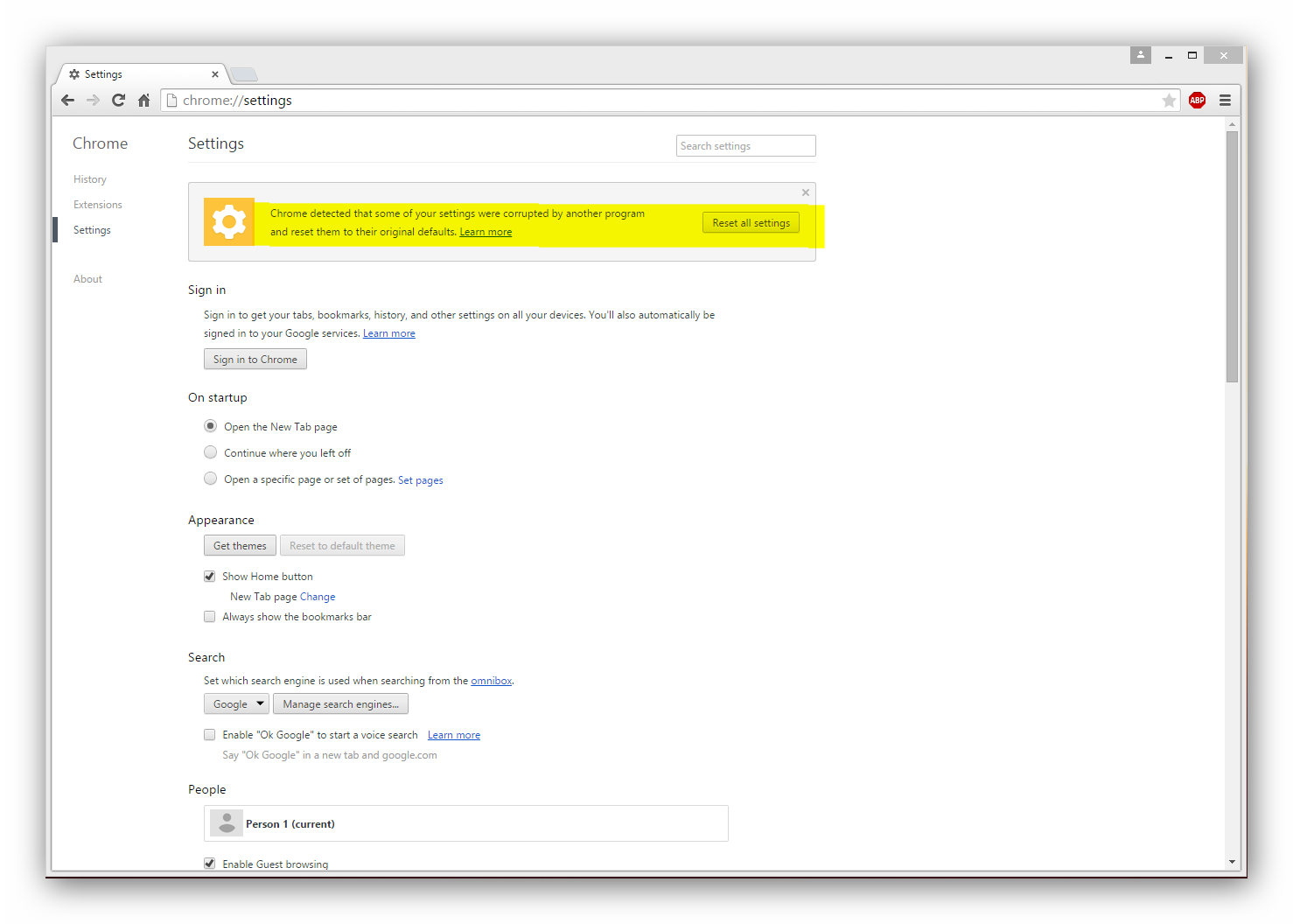This screenshot has height=924, width=1293.
Task: Open the Google search engine dropdown
Action: tap(236, 703)
